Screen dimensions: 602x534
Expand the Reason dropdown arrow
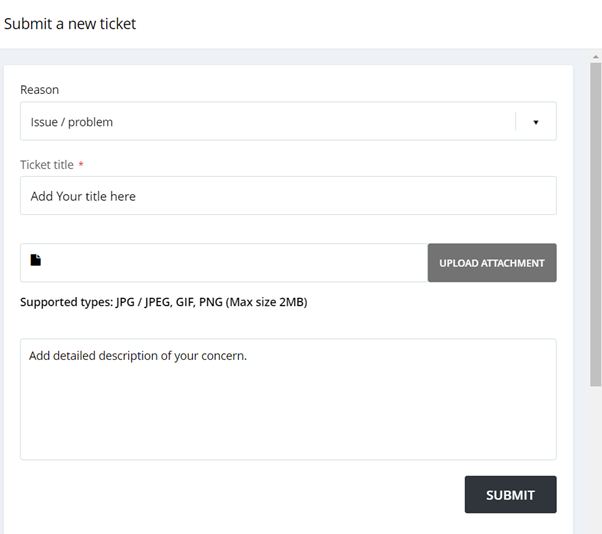(x=536, y=122)
